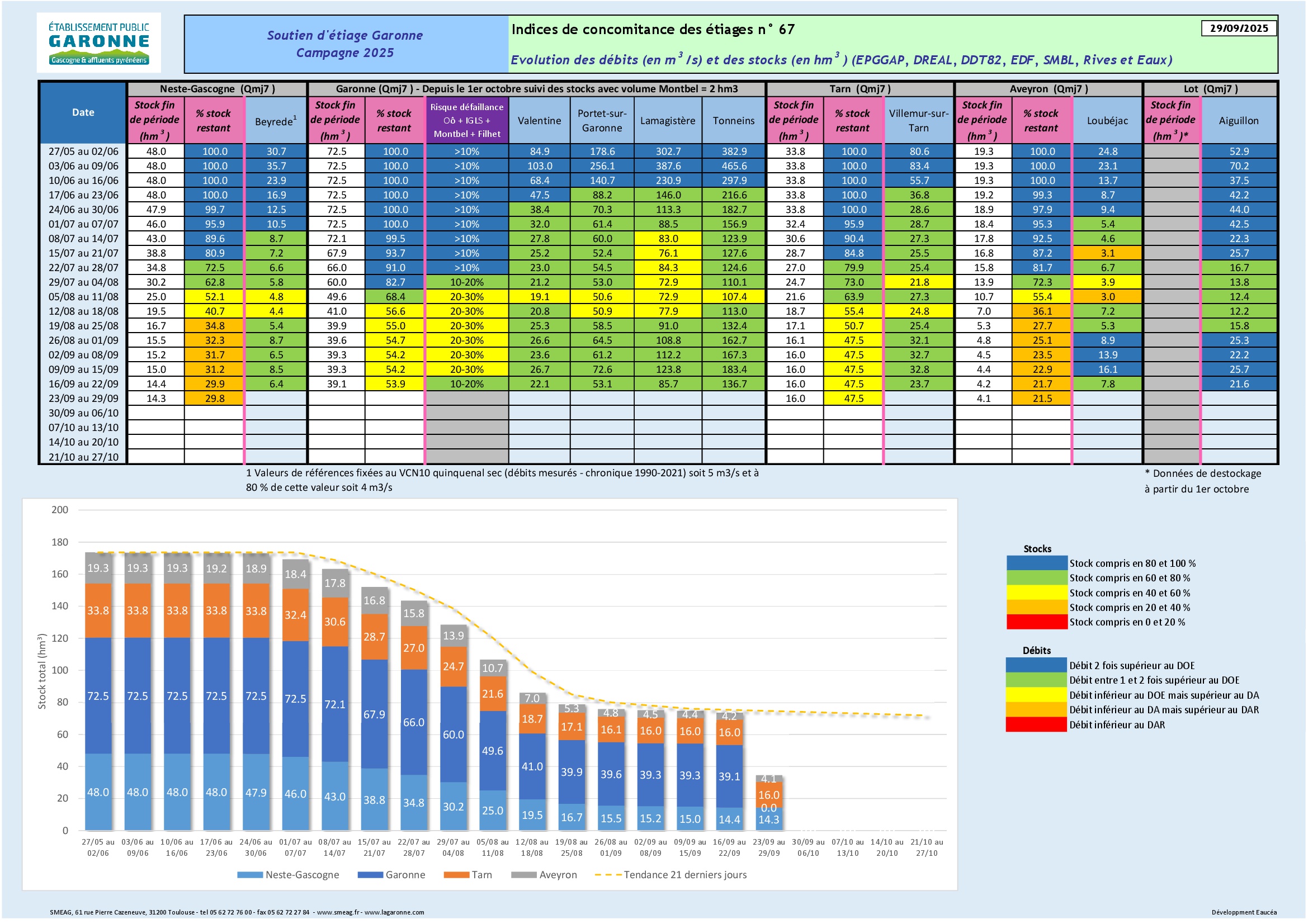Click the Garonne establishment logo
1308x924 pixels.
coord(98,42)
